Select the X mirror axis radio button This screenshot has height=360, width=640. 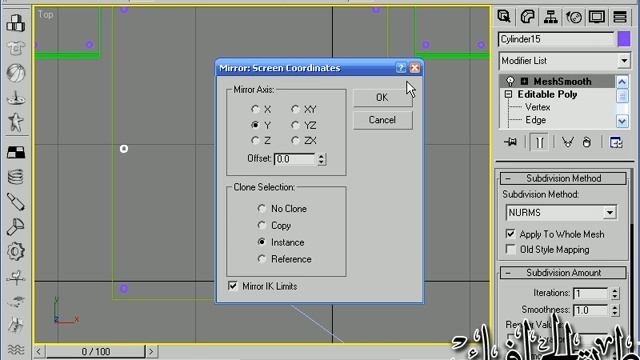[x=255, y=109]
